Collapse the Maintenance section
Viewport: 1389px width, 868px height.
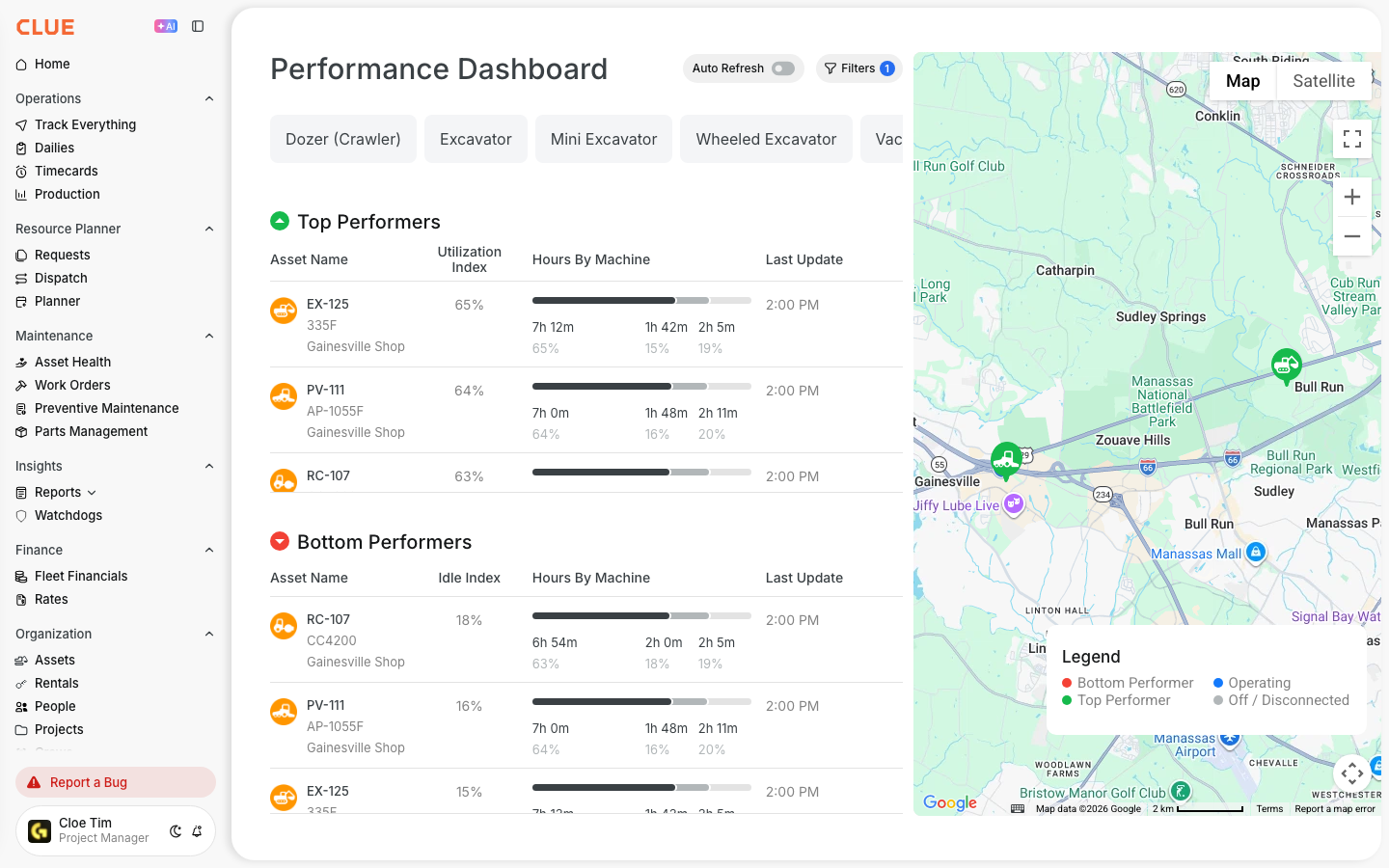click(x=209, y=336)
